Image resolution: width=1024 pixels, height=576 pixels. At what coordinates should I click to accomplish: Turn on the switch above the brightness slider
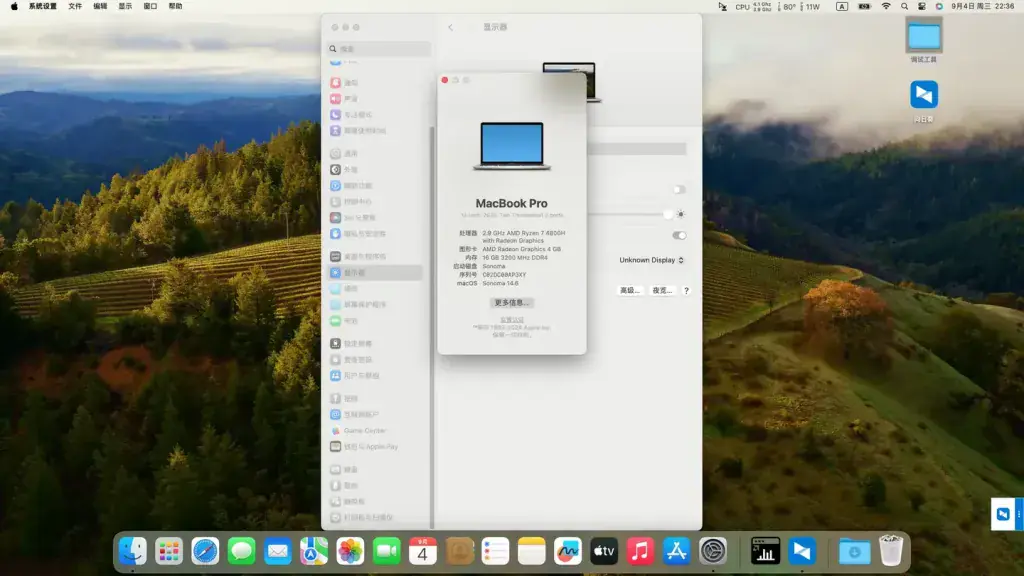point(679,189)
